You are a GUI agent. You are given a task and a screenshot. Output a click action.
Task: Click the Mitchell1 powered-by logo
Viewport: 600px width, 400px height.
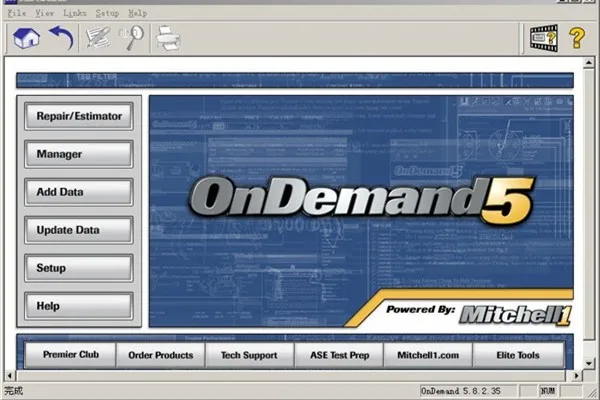pyautogui.click(x=515, y=315)
